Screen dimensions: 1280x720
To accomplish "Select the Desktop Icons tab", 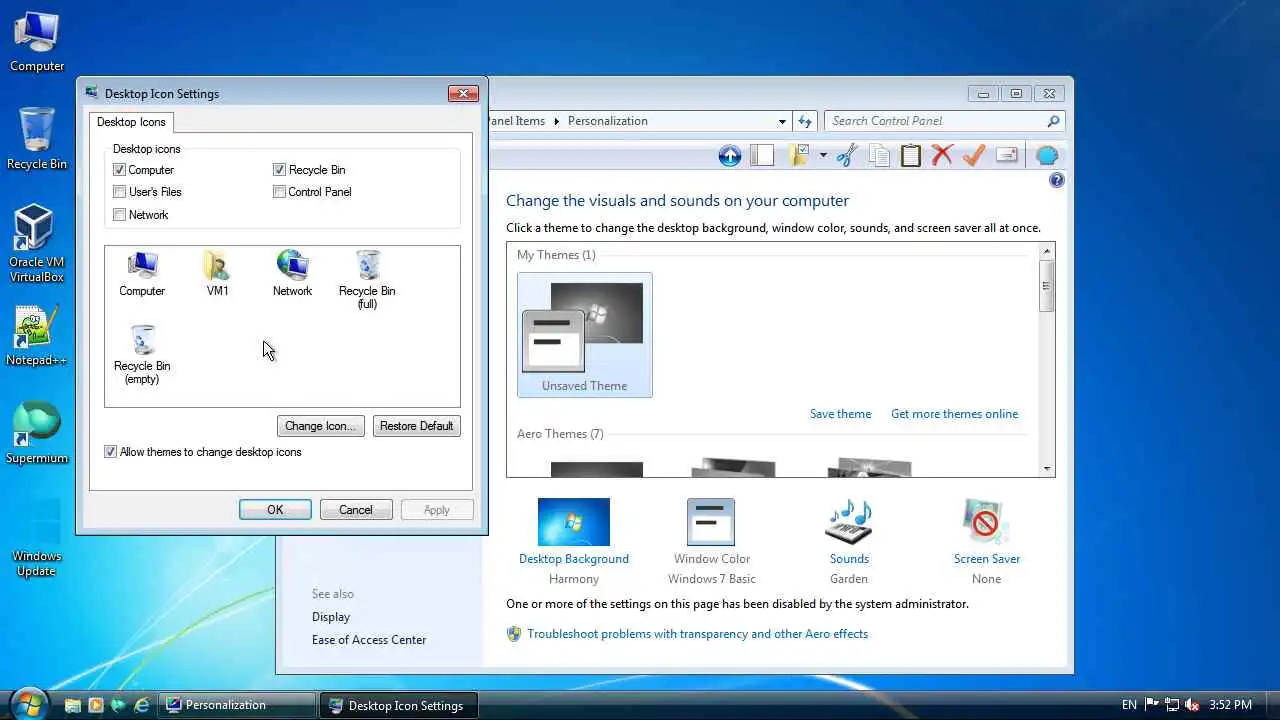I will (131, 122).
